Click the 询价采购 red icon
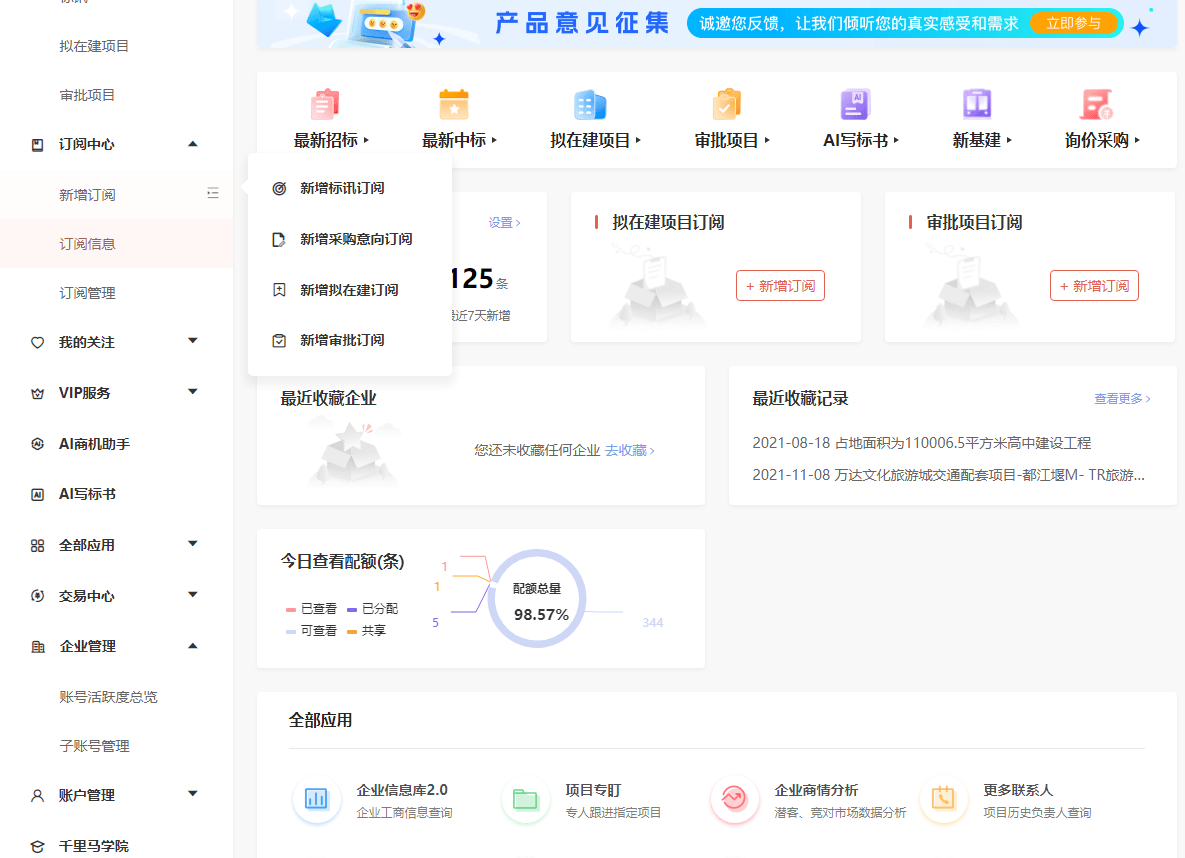The width and height of the screenshot is (1185, 858). click(1097, 104)
